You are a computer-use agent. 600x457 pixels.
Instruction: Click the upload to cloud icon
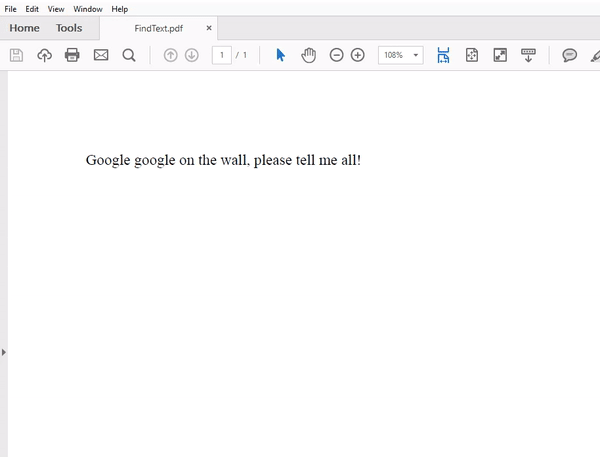pyautogui.click(x=44, y=55)
